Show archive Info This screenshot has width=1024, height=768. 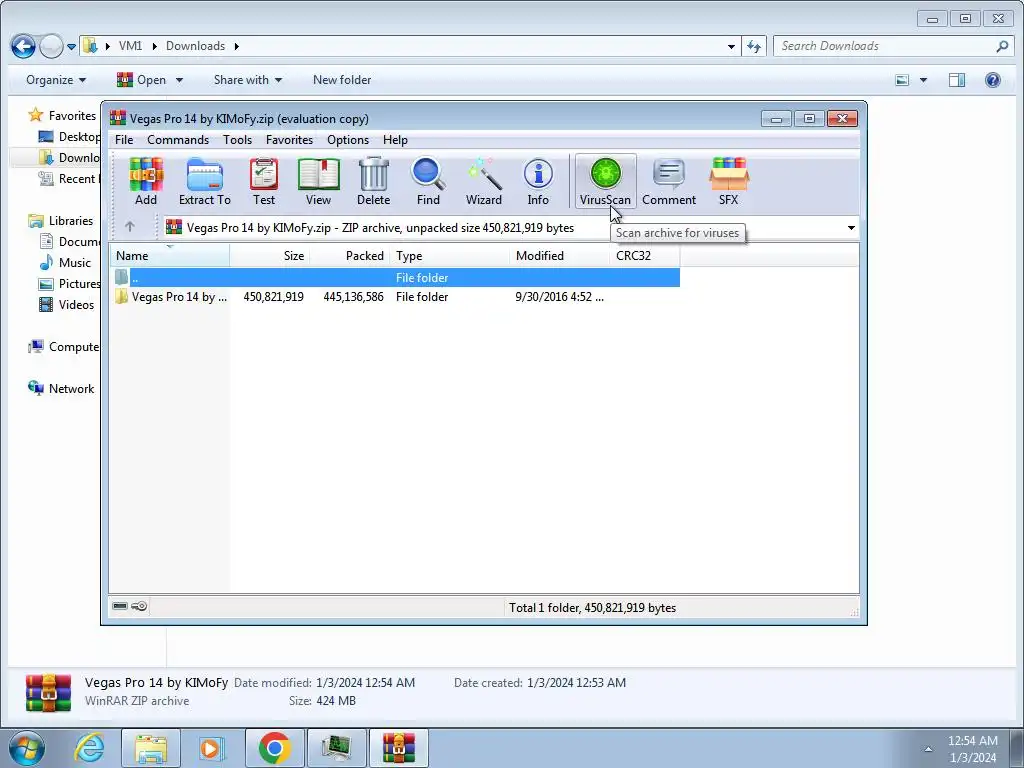tap(538, 182)
